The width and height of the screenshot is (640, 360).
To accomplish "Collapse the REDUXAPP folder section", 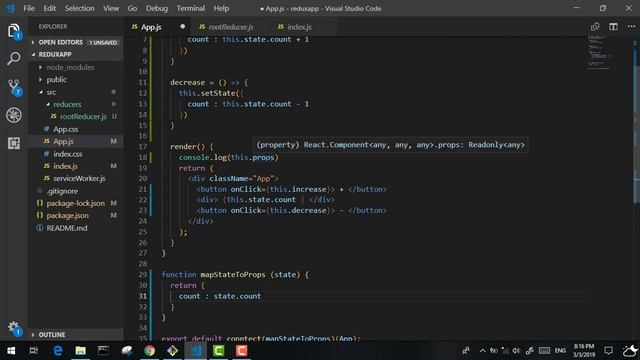I will (76, 54).
